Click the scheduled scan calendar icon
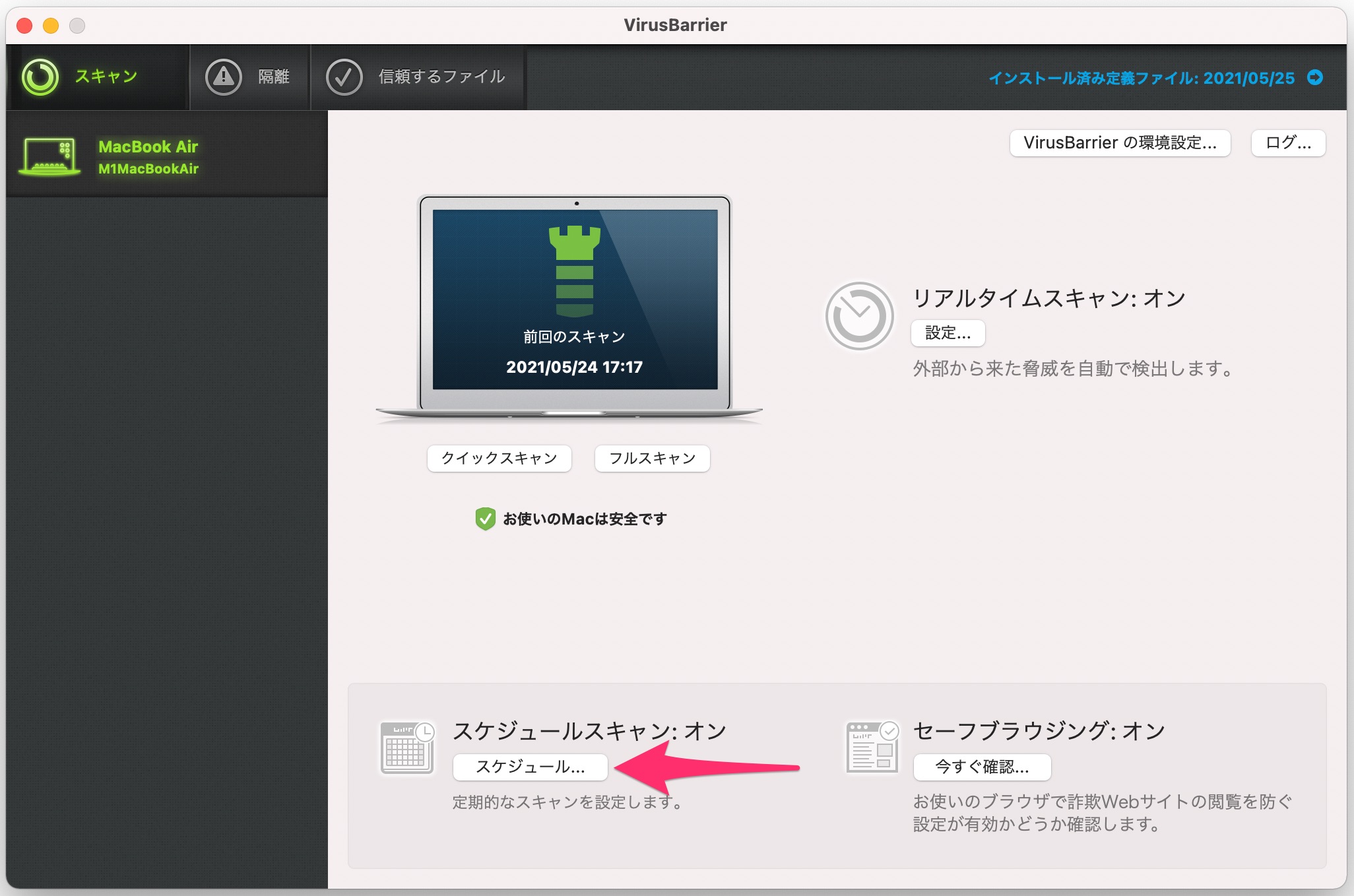The width and height of the screenshot is (1354, 896). 408,747
